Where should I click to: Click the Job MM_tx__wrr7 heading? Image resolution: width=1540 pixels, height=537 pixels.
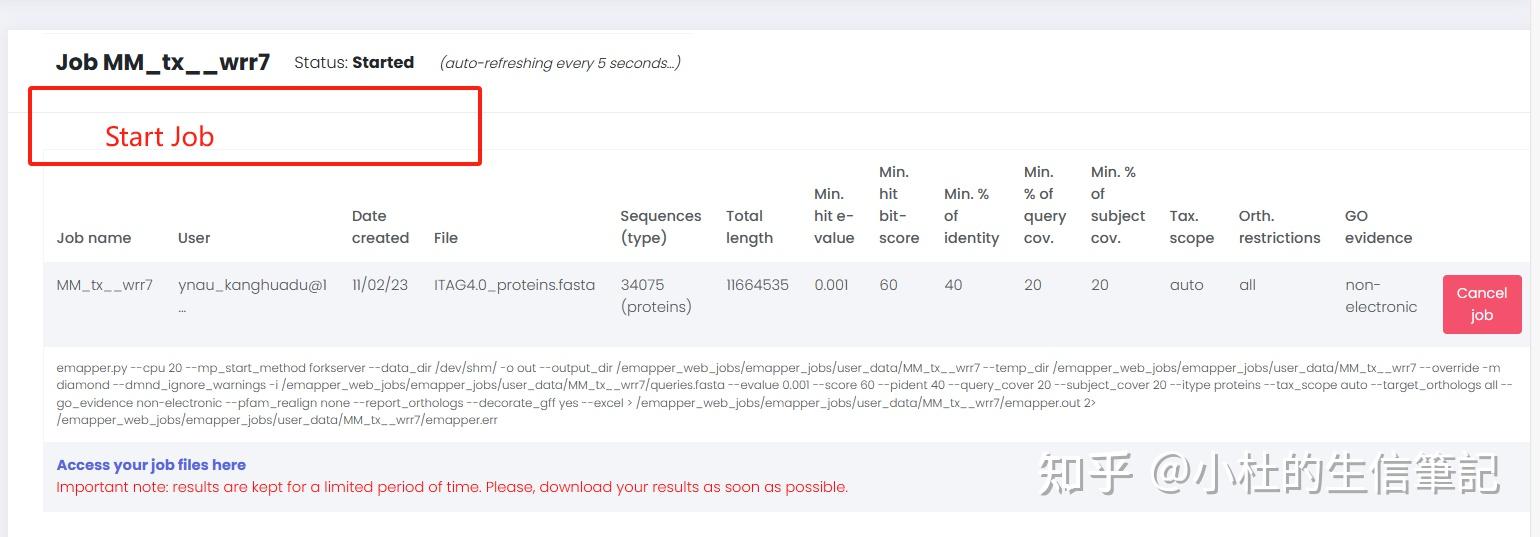point(163,63)
